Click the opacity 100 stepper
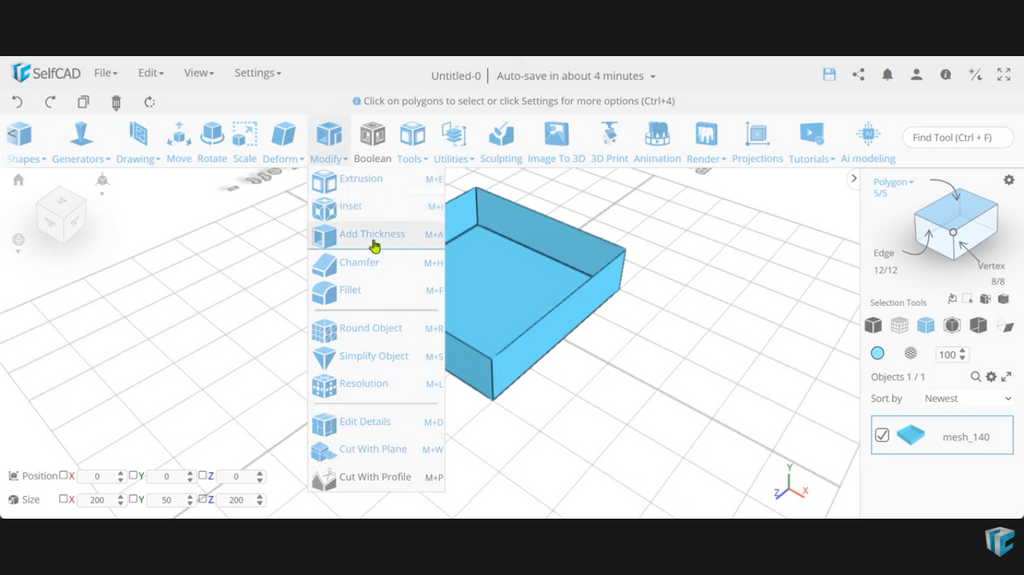The image size is (1024, 575). (x=952, y=354)
